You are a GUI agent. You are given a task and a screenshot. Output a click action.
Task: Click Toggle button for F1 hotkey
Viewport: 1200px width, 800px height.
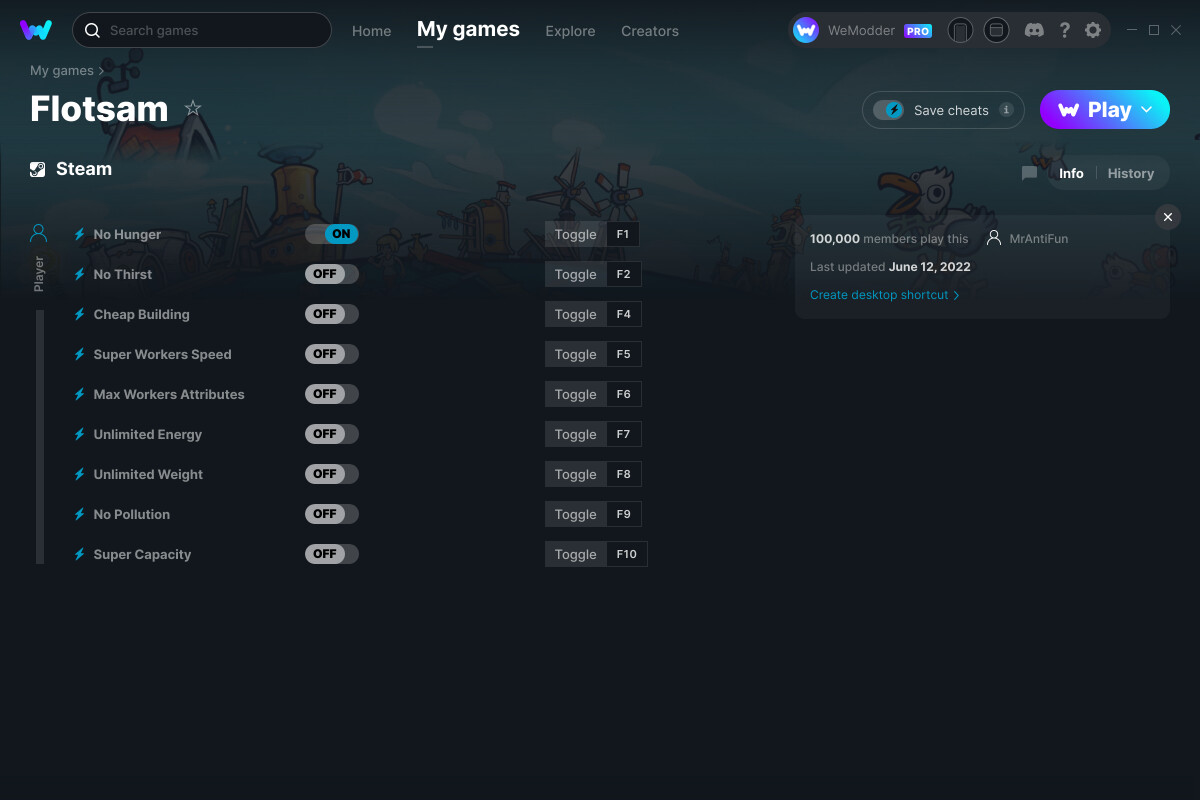[x=576, y=234]
